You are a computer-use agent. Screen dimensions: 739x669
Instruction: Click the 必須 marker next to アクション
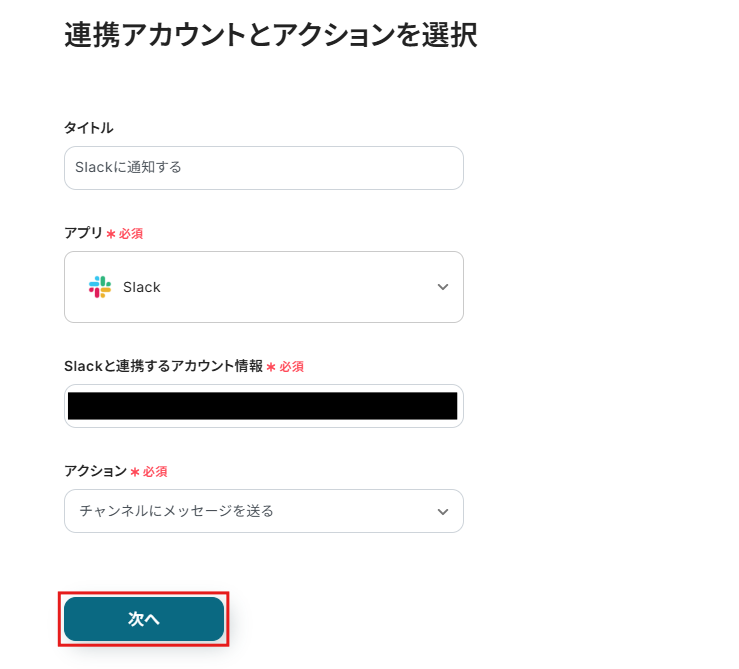tap(155, 472)
